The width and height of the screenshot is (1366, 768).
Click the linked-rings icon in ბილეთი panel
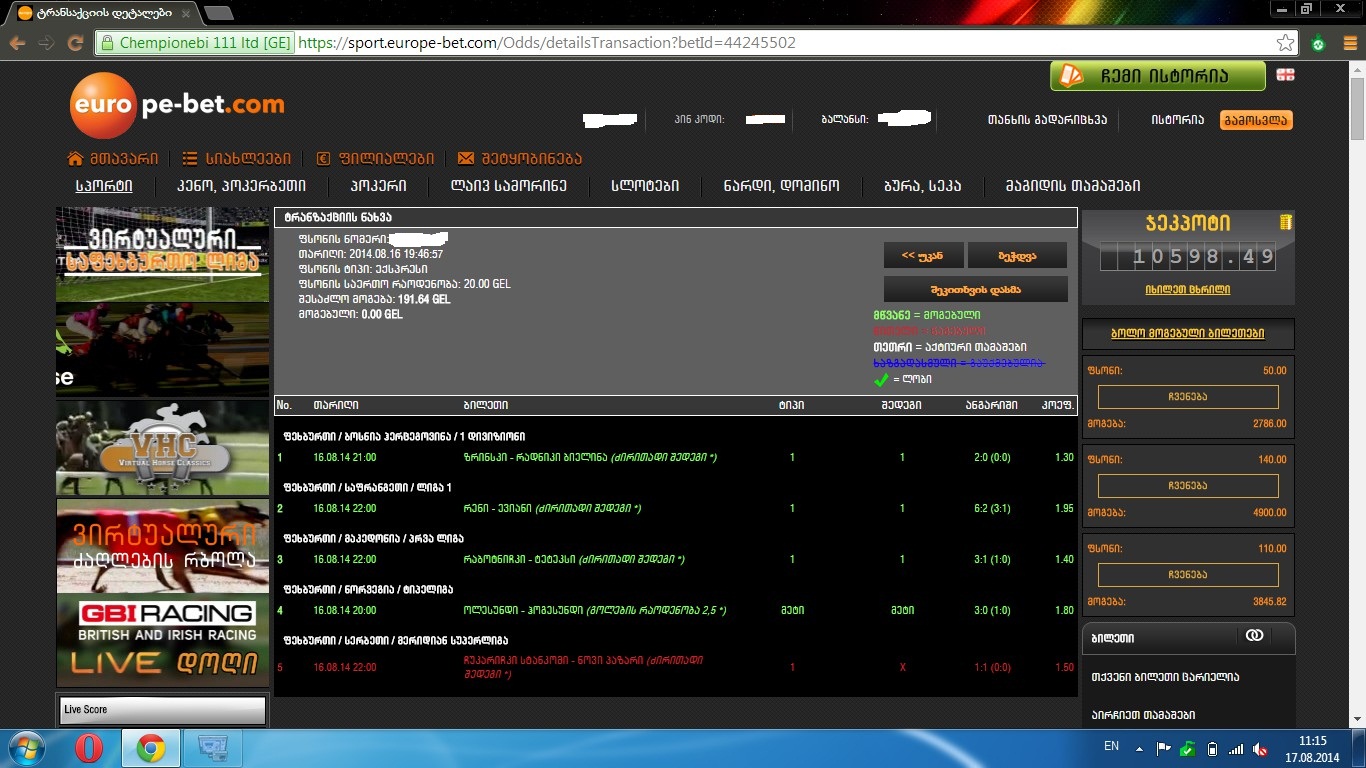click(x=1254, y=636)
